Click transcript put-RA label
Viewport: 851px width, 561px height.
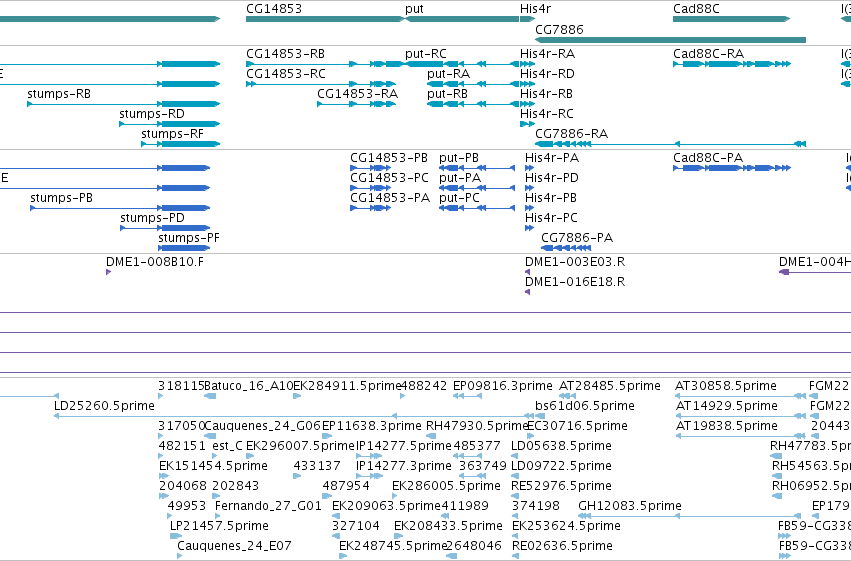[x=448, y=74]
